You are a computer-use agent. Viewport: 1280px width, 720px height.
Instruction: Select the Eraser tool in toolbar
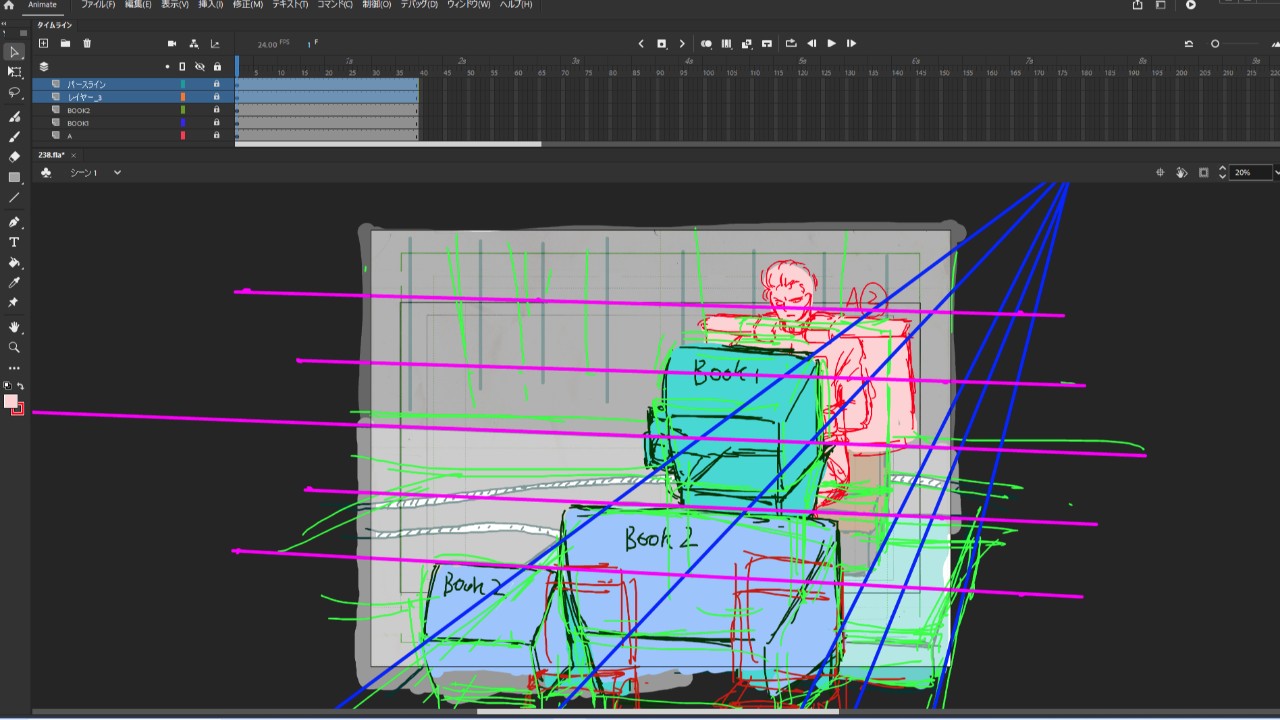pyautogui.click(x=14, y=157)
